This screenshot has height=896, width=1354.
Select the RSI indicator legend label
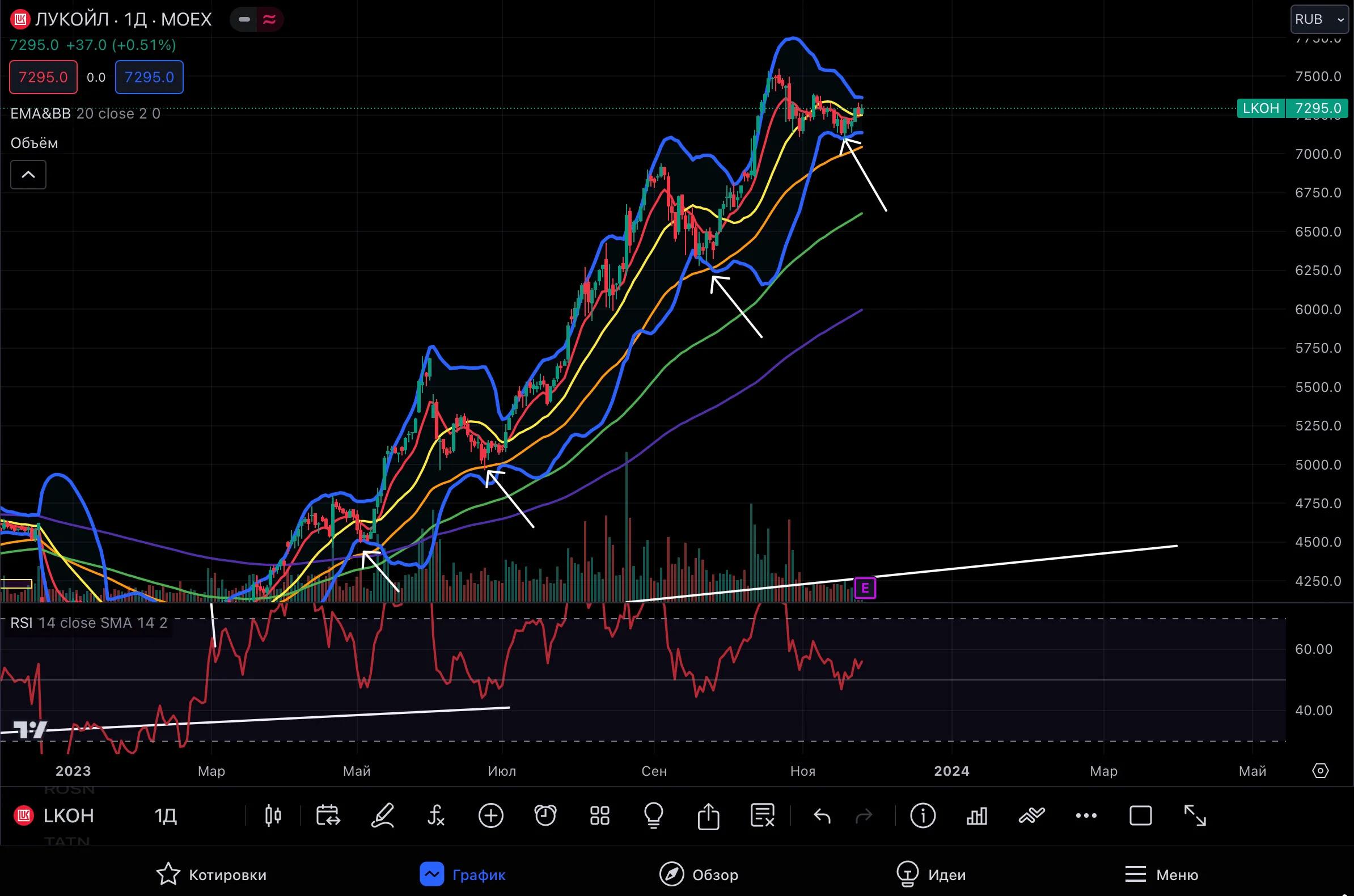click(x=21, y=623)
